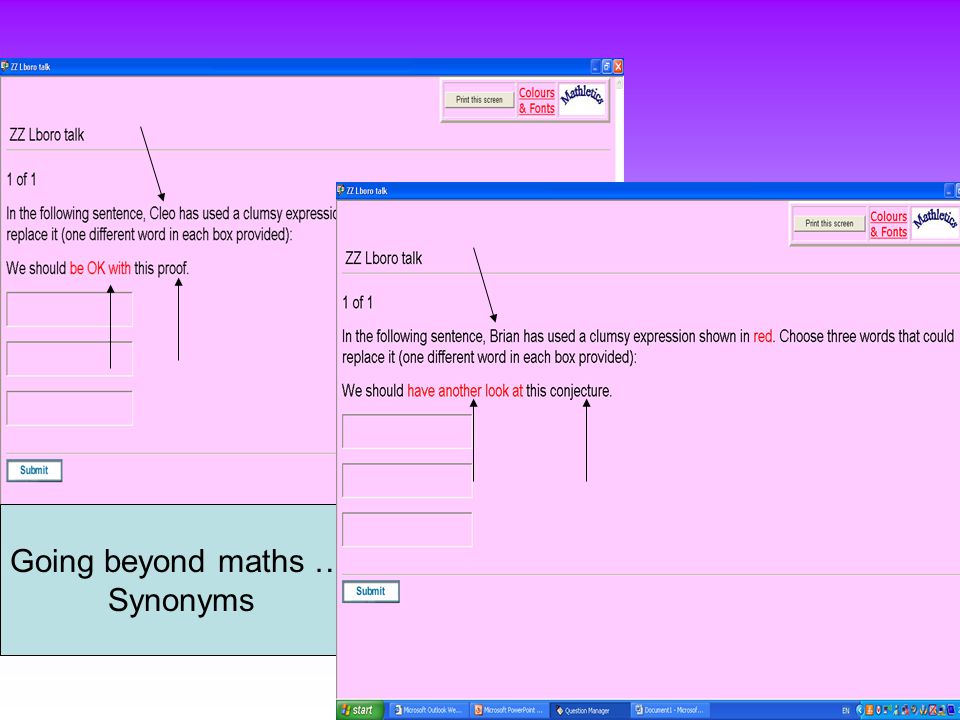Click the bottom answer box in the Brian window
Image resolution: width=960 pixels, height=720 pixels.
tap(407, 530)
